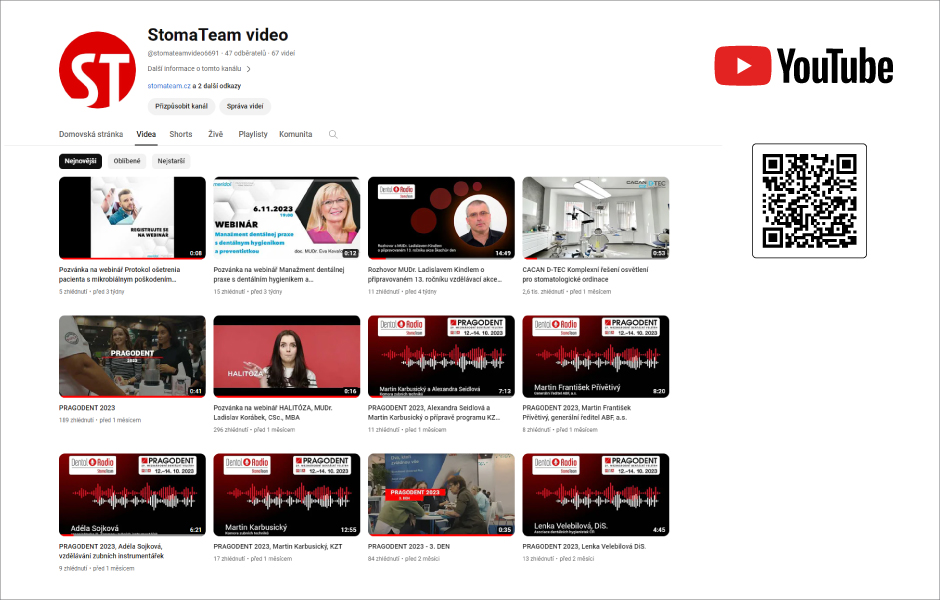The height and width of the screenshot is (600, 940).
Task: Open the stomateam.cz link
Action: tap(169, 86)
